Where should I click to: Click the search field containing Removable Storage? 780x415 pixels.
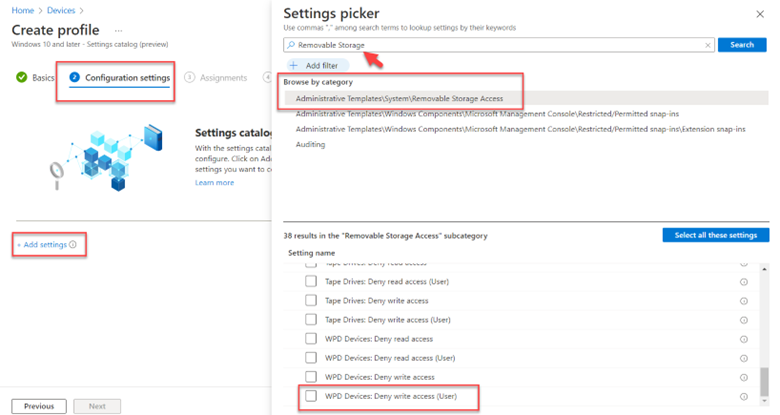pyautogui.click(x=499, y=45)
